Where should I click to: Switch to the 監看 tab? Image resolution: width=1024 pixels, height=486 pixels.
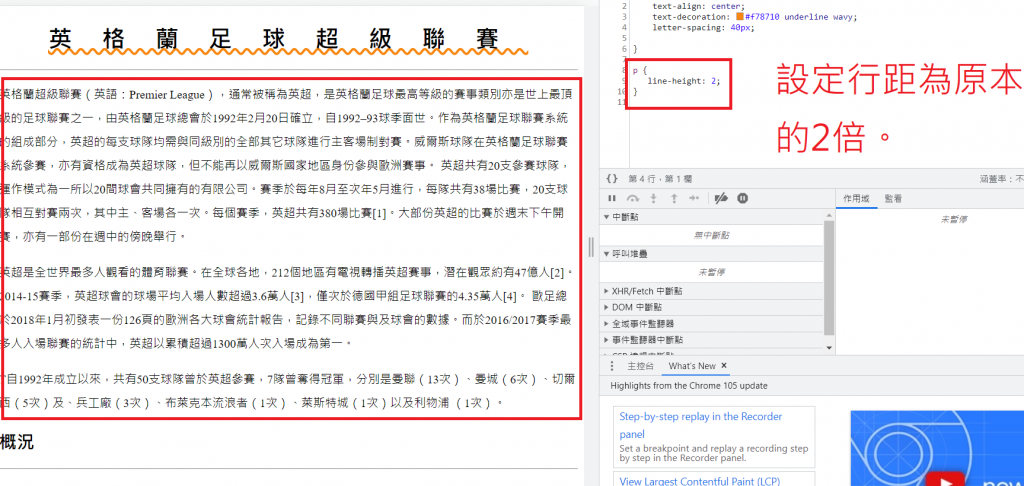(x=893, y=198)
